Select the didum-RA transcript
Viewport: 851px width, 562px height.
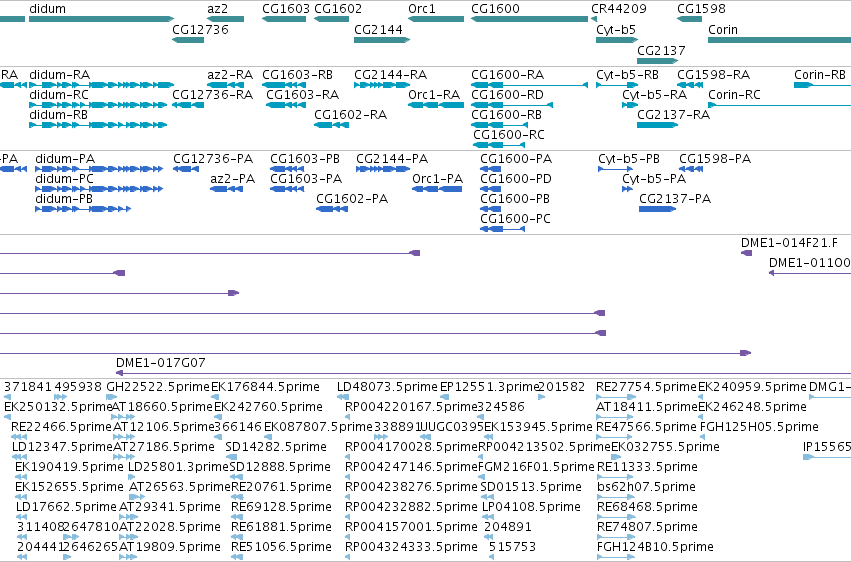pyautogui.click(x=101, y=85)
